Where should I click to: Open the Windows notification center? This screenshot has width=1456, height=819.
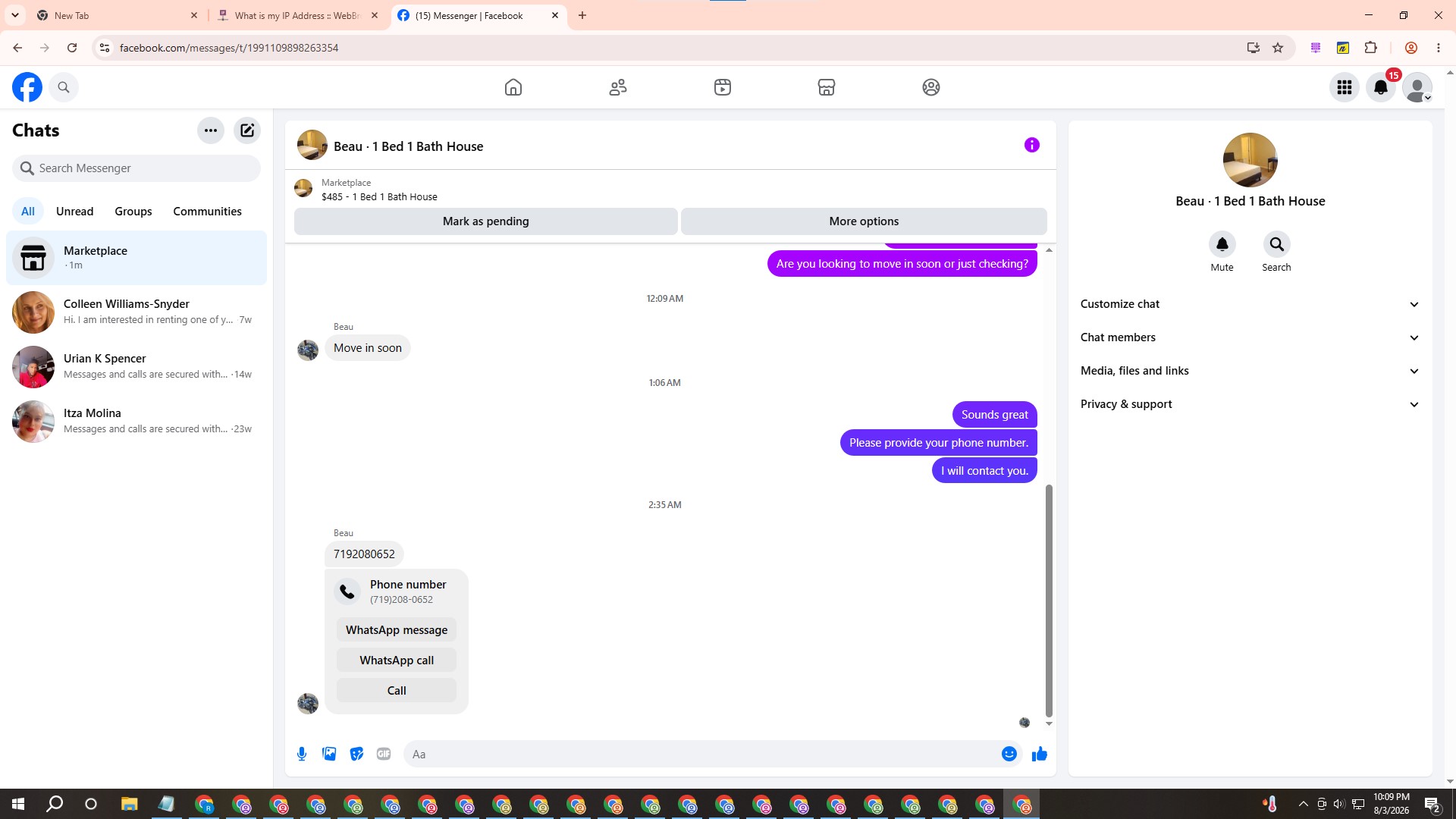coord(1432,804)
